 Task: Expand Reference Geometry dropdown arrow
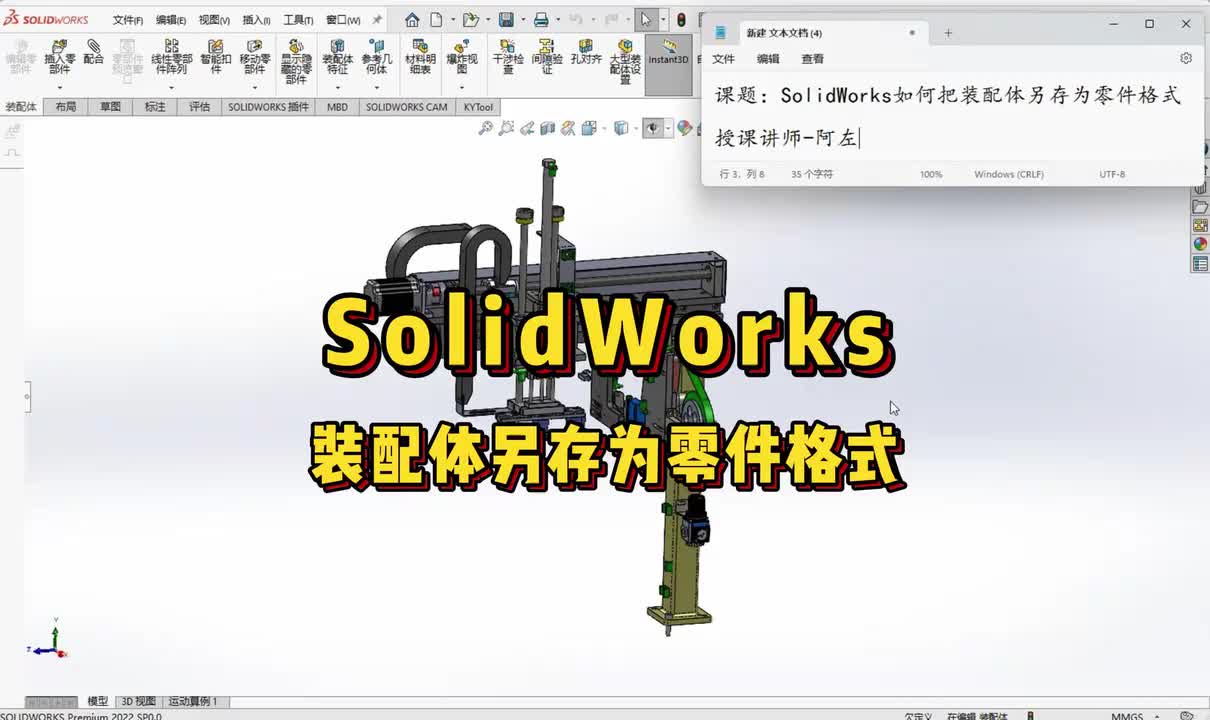[x=376, y=88]
